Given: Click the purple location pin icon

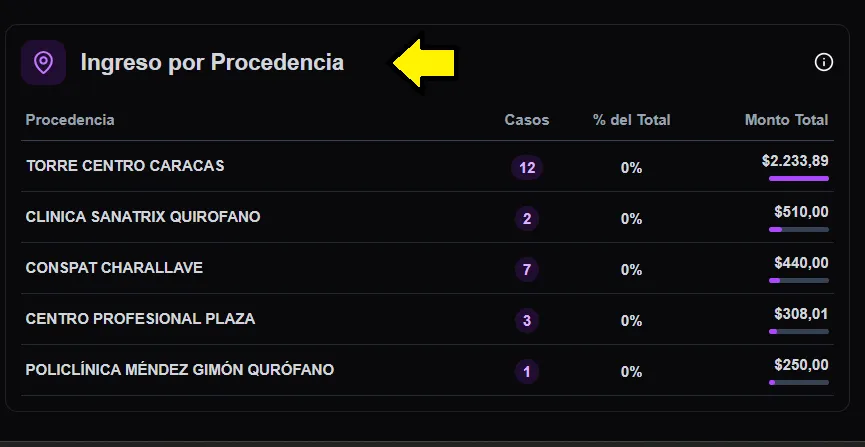Looking at the screenshot, I should (x=43, y=63).
